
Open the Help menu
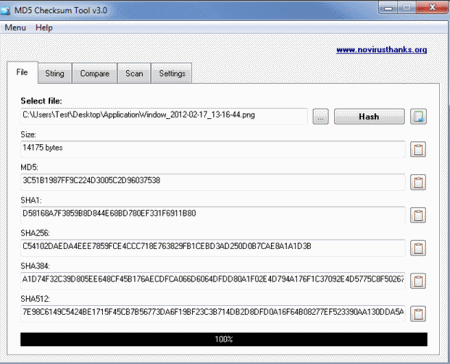(x=44, y=28)
